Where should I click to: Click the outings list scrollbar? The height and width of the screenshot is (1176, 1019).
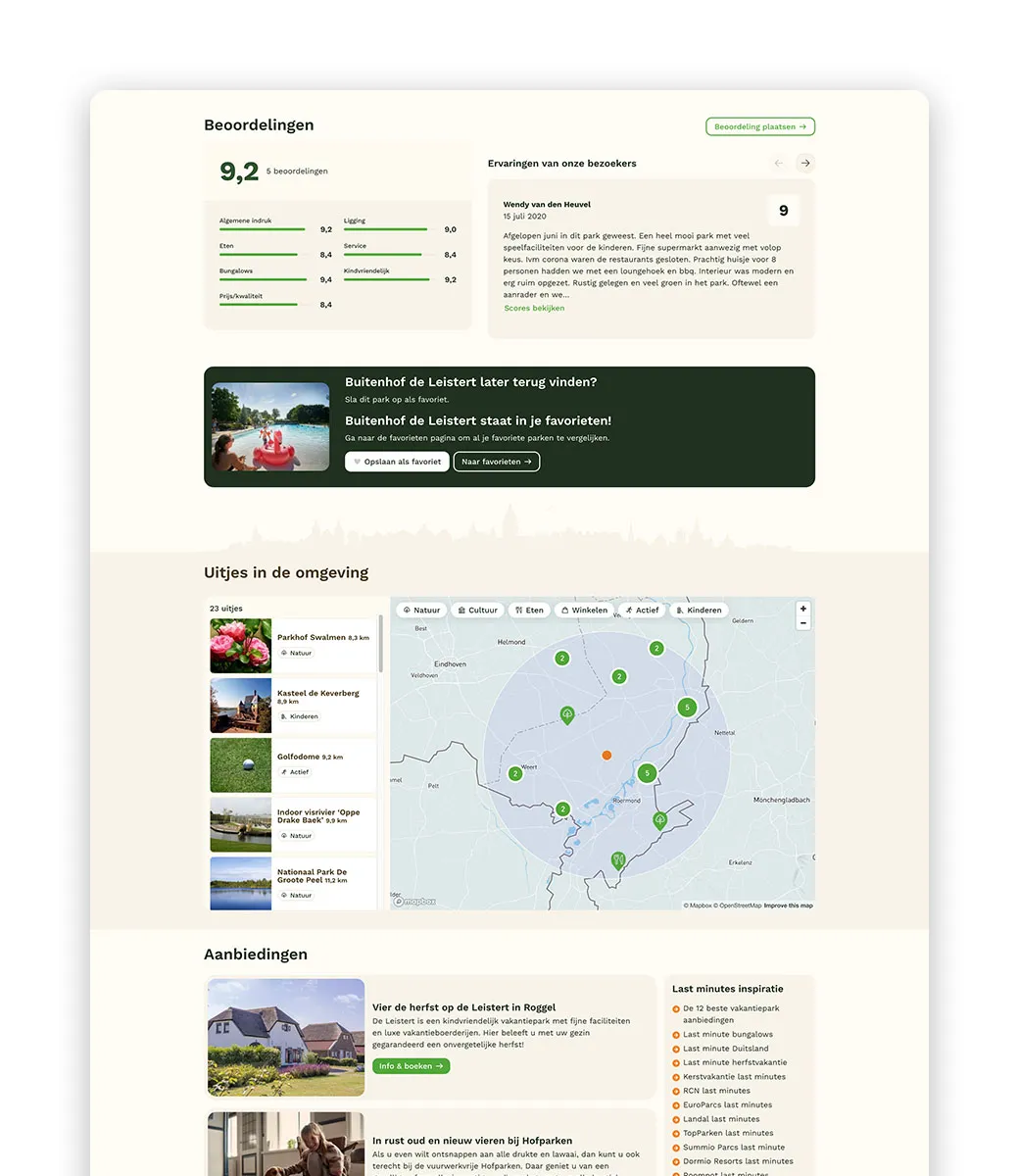[x=381, y=647]
